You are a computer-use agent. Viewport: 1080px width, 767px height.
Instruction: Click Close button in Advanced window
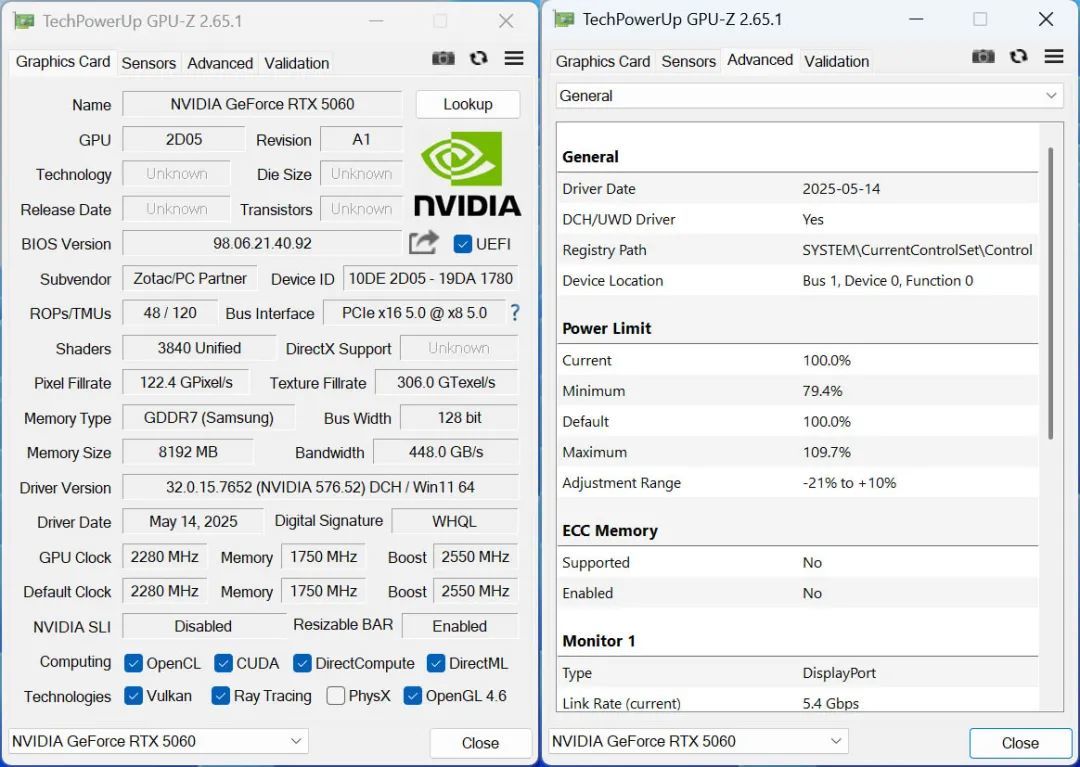coord(1020,743)
